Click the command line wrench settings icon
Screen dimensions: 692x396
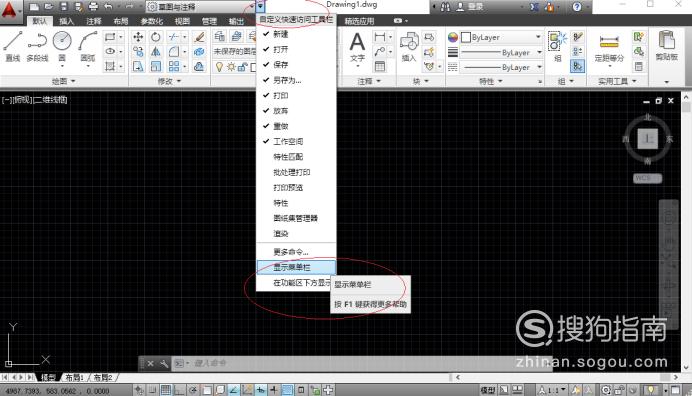pyautogui.click(x=164, y=364)
